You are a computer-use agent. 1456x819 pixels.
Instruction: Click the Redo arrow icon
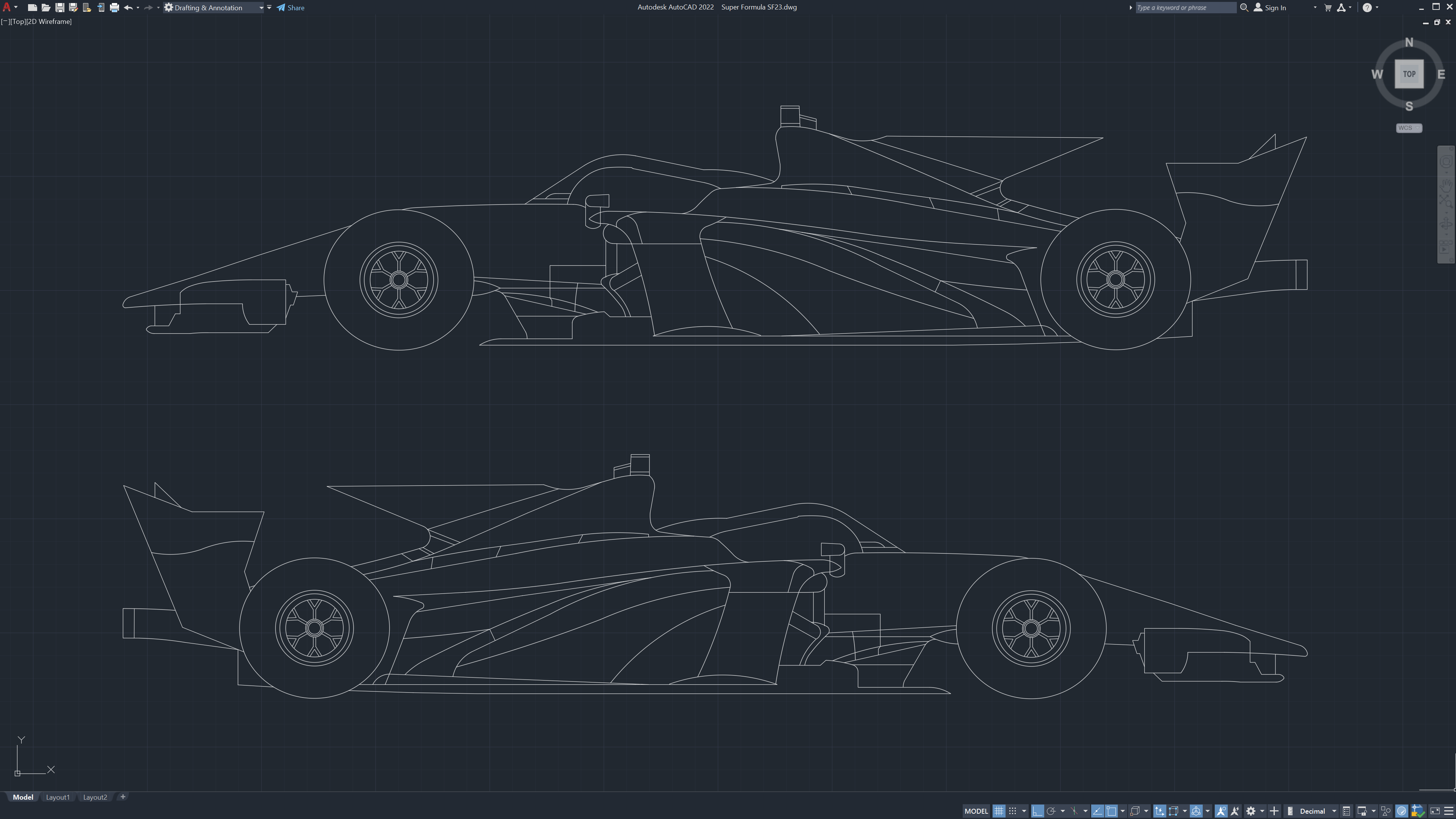(x=148, y=7)
